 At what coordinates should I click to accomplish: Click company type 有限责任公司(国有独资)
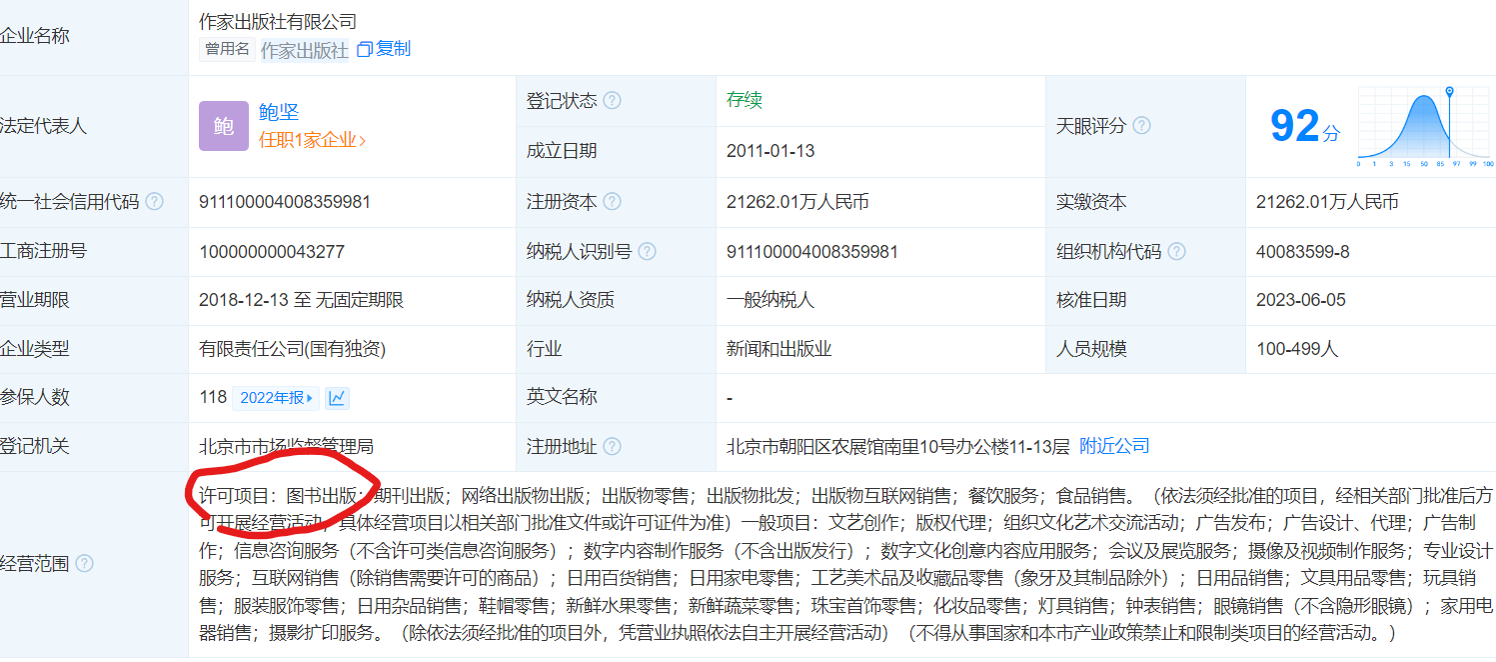click(x=292, y=349)
